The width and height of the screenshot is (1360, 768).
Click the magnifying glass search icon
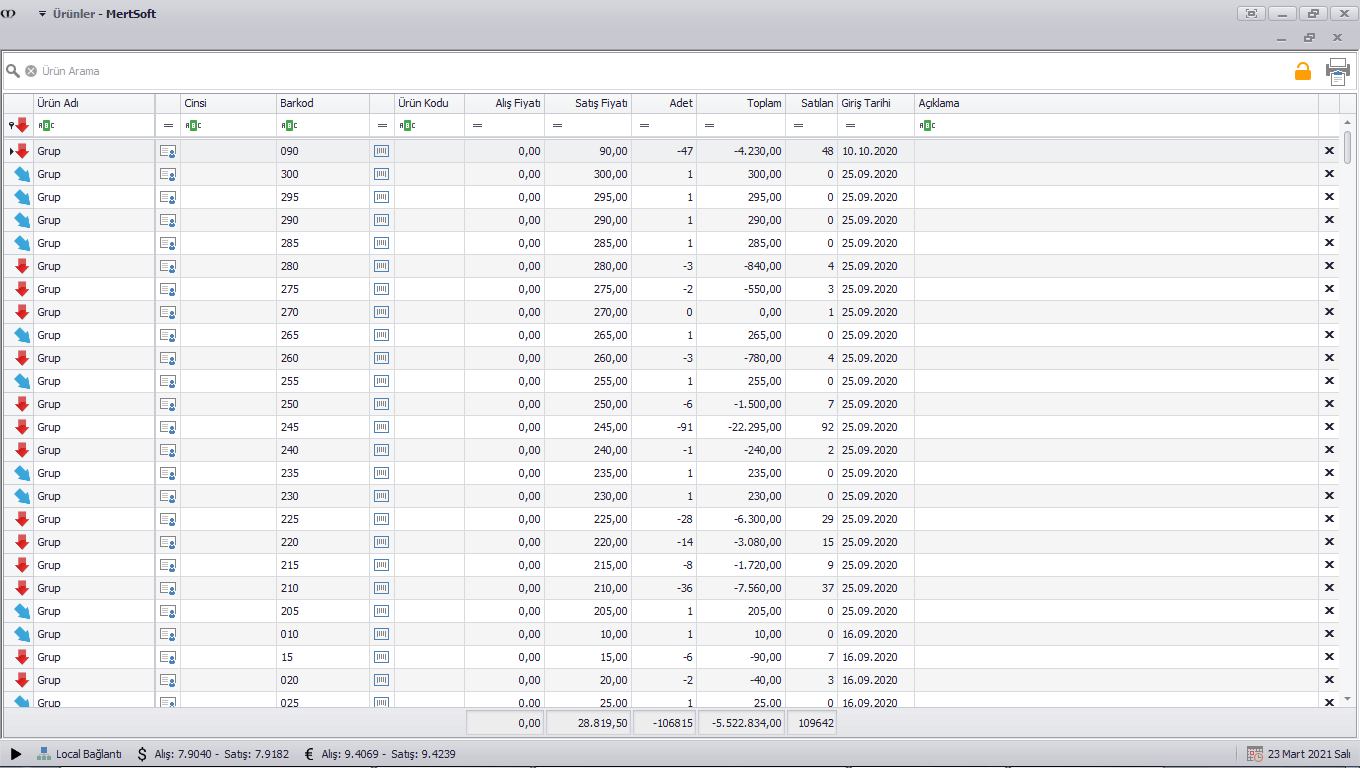pyautogui.click(x=13, y=71)
